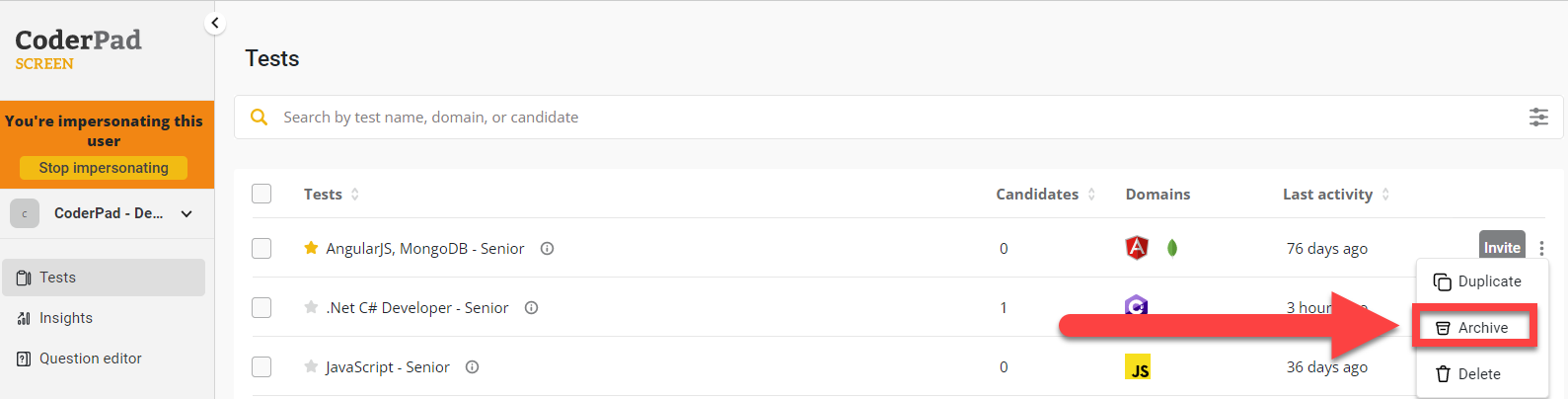Click the Stop impersonating button
Viewport: 1568px width, 399px height.
click(104, 168)
